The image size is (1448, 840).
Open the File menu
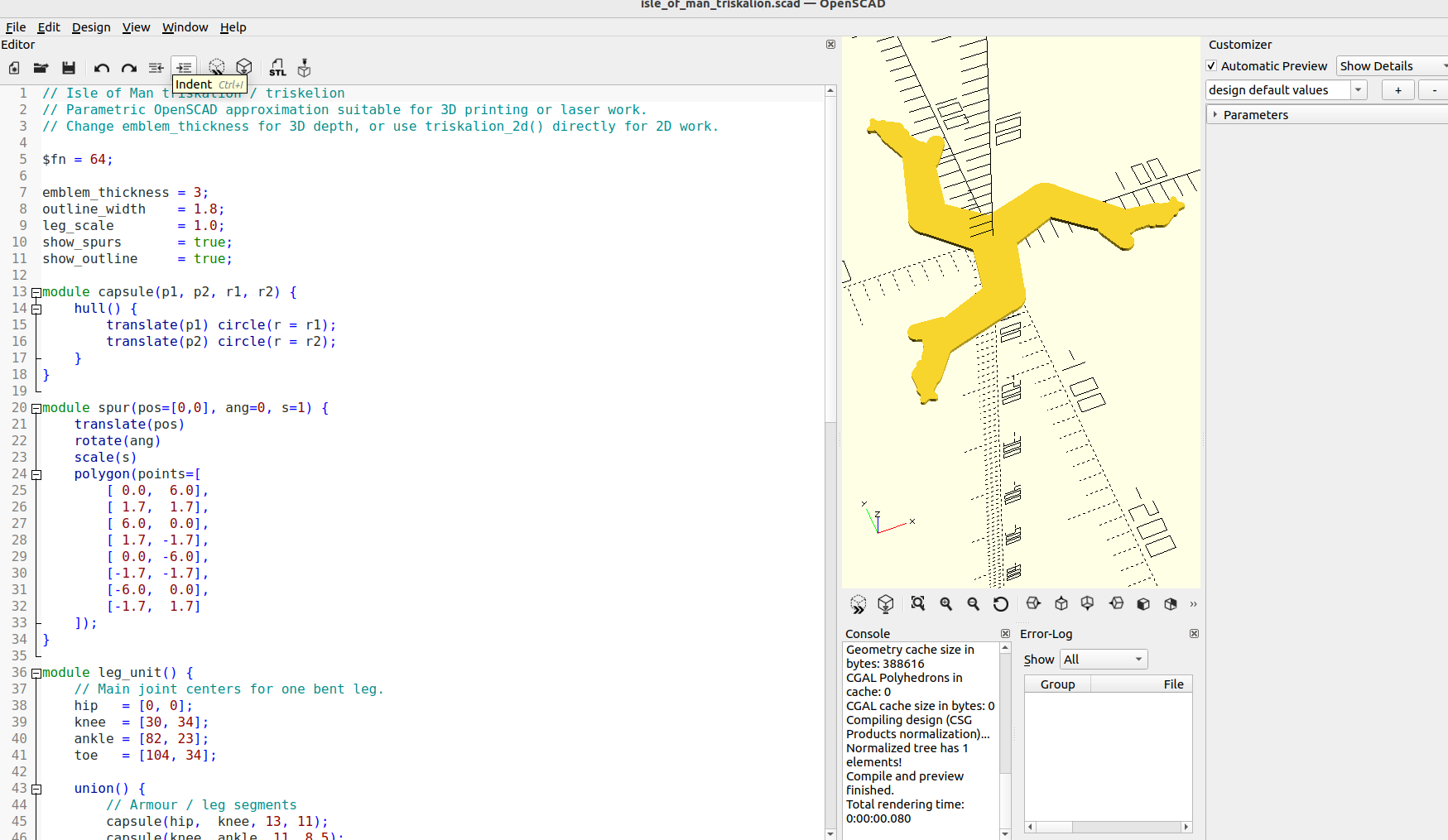click(16, 27)
